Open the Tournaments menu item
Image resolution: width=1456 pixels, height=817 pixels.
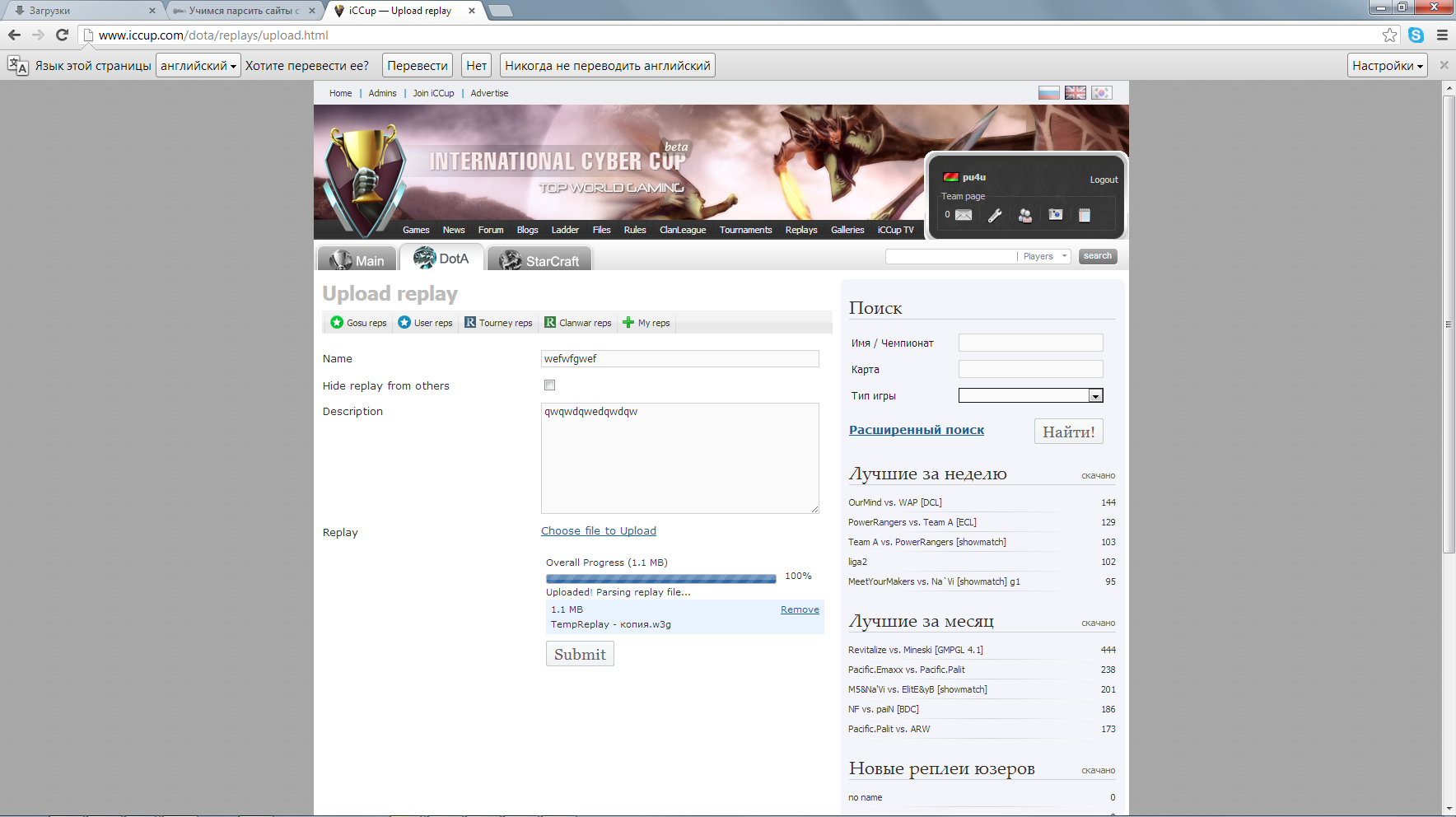[745, 230]
